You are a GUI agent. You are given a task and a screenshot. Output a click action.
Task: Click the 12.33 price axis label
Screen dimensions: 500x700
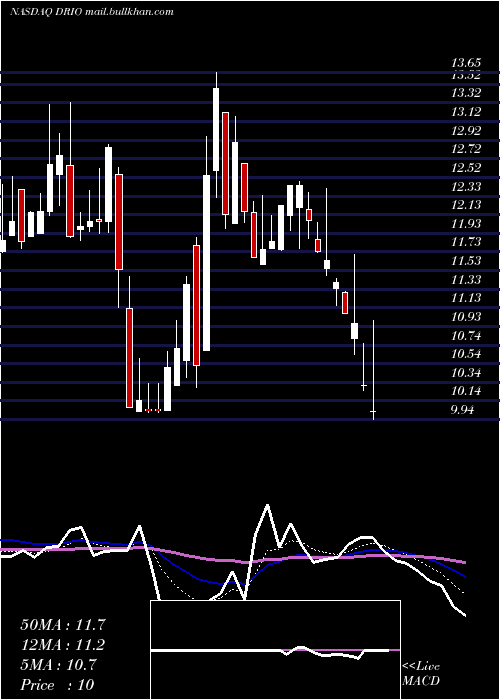466,187
